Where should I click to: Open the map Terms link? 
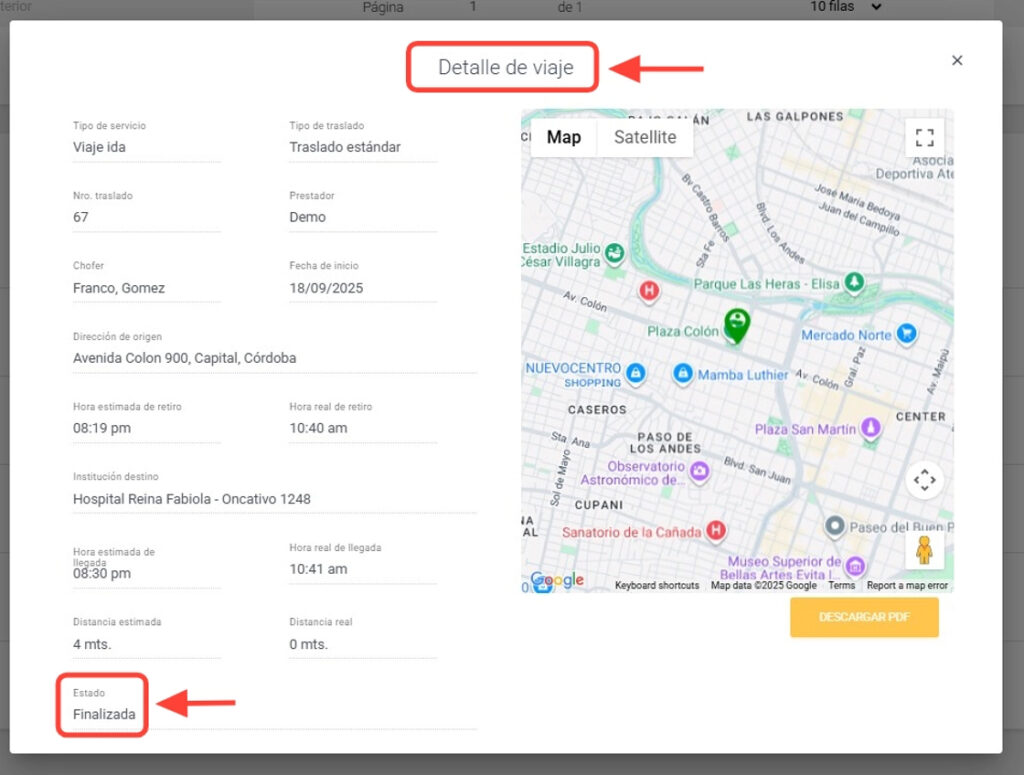[x=841, y=585]
